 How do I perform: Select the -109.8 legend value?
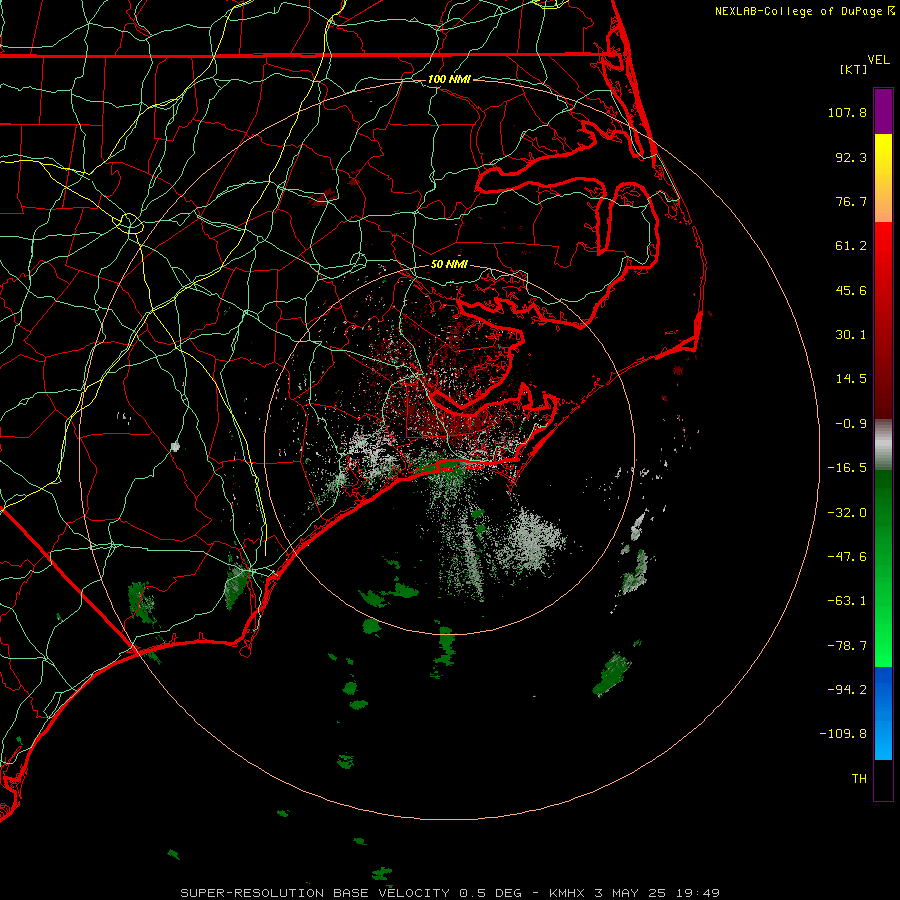tap(844, 734)
